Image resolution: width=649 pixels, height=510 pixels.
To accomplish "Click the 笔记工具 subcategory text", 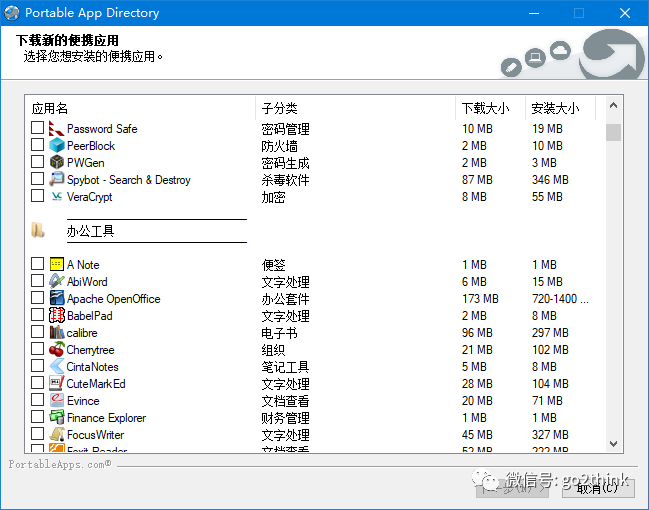I will pyautogui.click(x=285, y=367).
